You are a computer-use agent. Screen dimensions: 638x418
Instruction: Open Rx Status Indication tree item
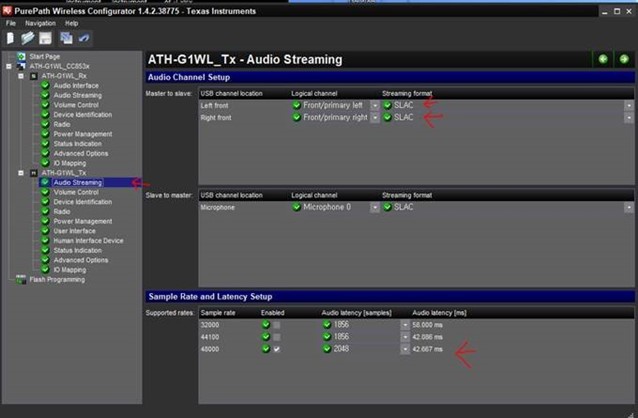(78, 144)
